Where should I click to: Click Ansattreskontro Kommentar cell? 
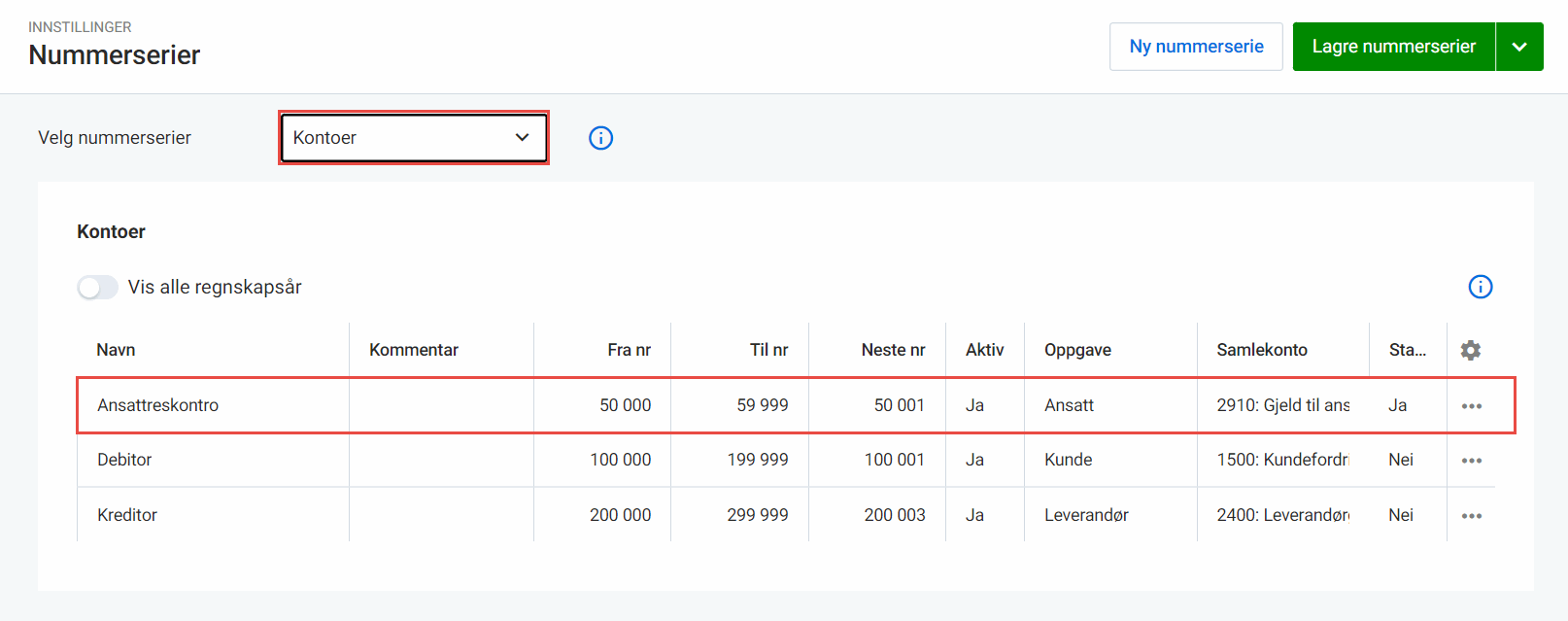pyautogui.click(x=441, y=405)
